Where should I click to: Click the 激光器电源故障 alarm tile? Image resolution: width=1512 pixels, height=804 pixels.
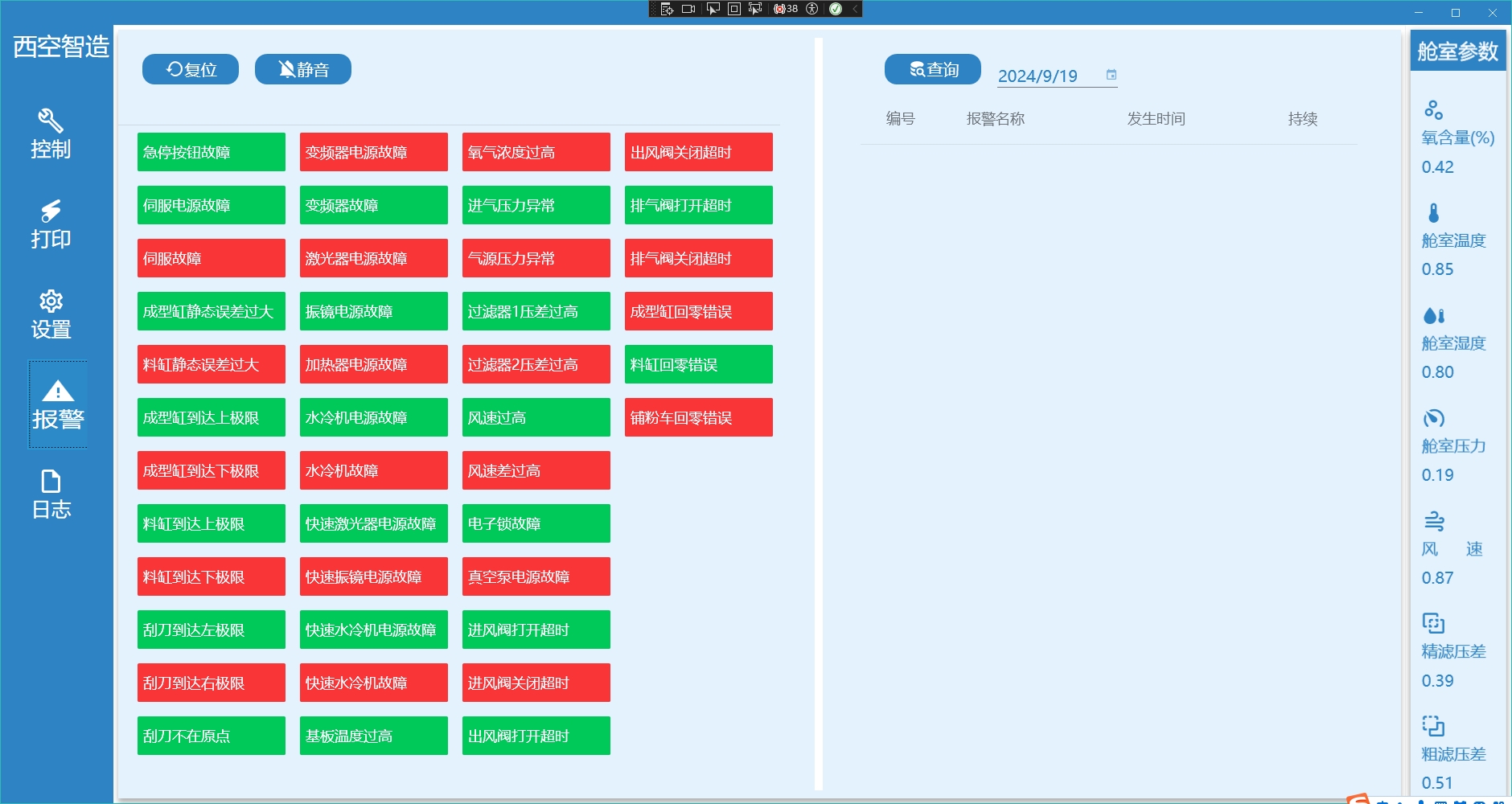[x=374, y=258]
